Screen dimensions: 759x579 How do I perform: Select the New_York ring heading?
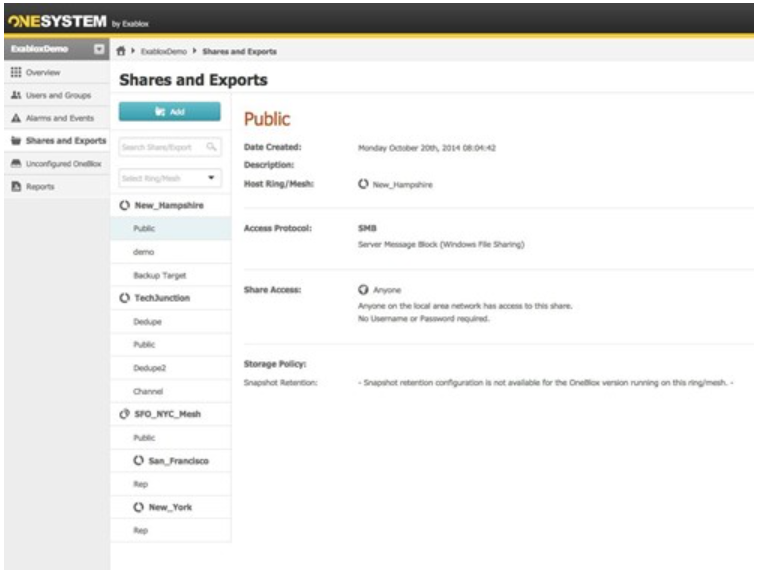pos(170,507)
